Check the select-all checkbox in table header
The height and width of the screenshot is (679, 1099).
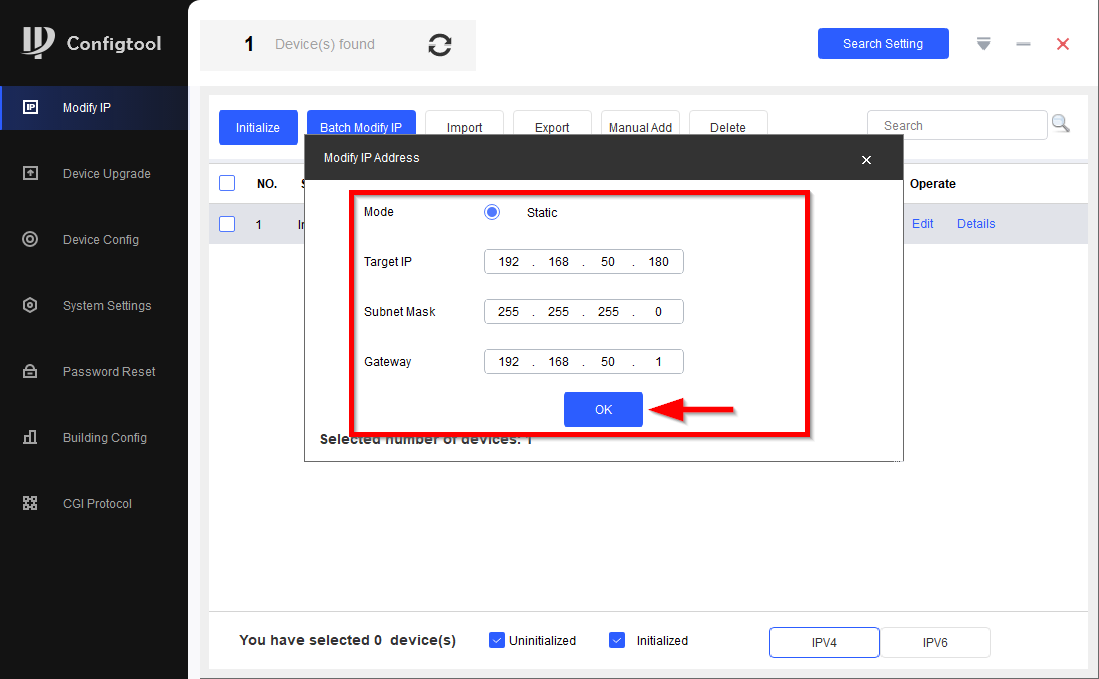227,183
